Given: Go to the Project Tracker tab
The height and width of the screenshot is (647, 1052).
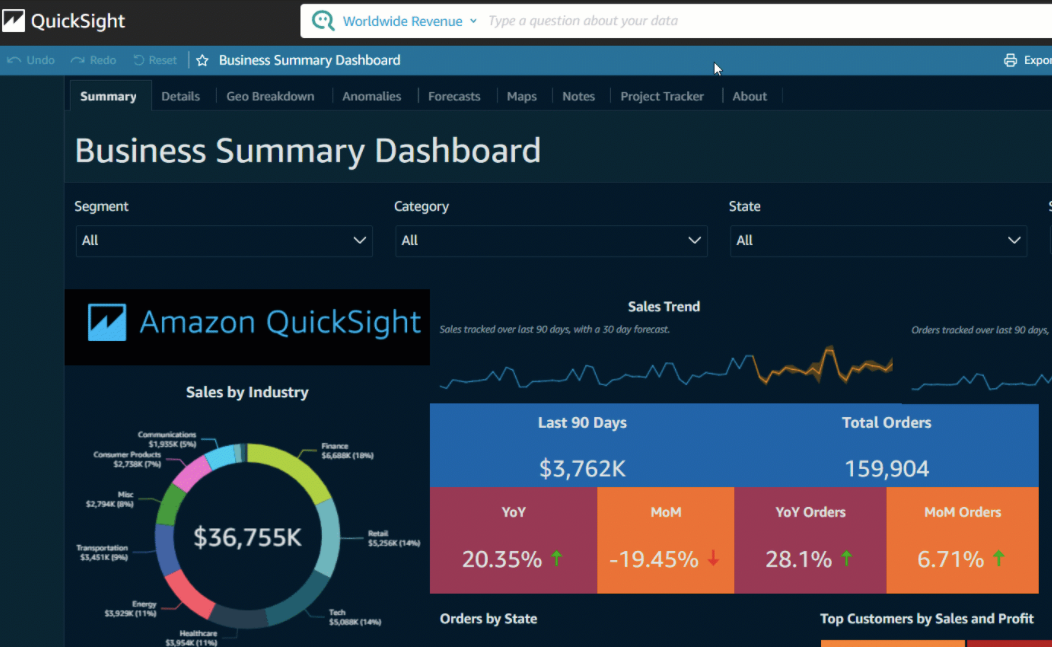Looking at the screenshot, I should 662,96.
